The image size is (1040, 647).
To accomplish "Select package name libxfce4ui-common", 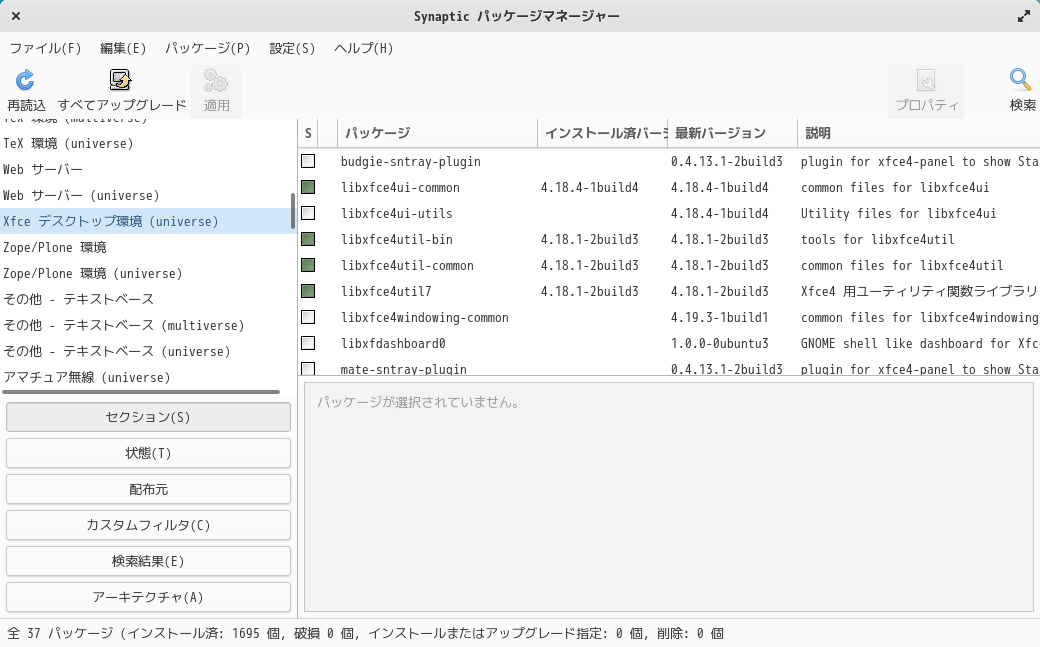I will pyautogui.click(x=400, y=187).
